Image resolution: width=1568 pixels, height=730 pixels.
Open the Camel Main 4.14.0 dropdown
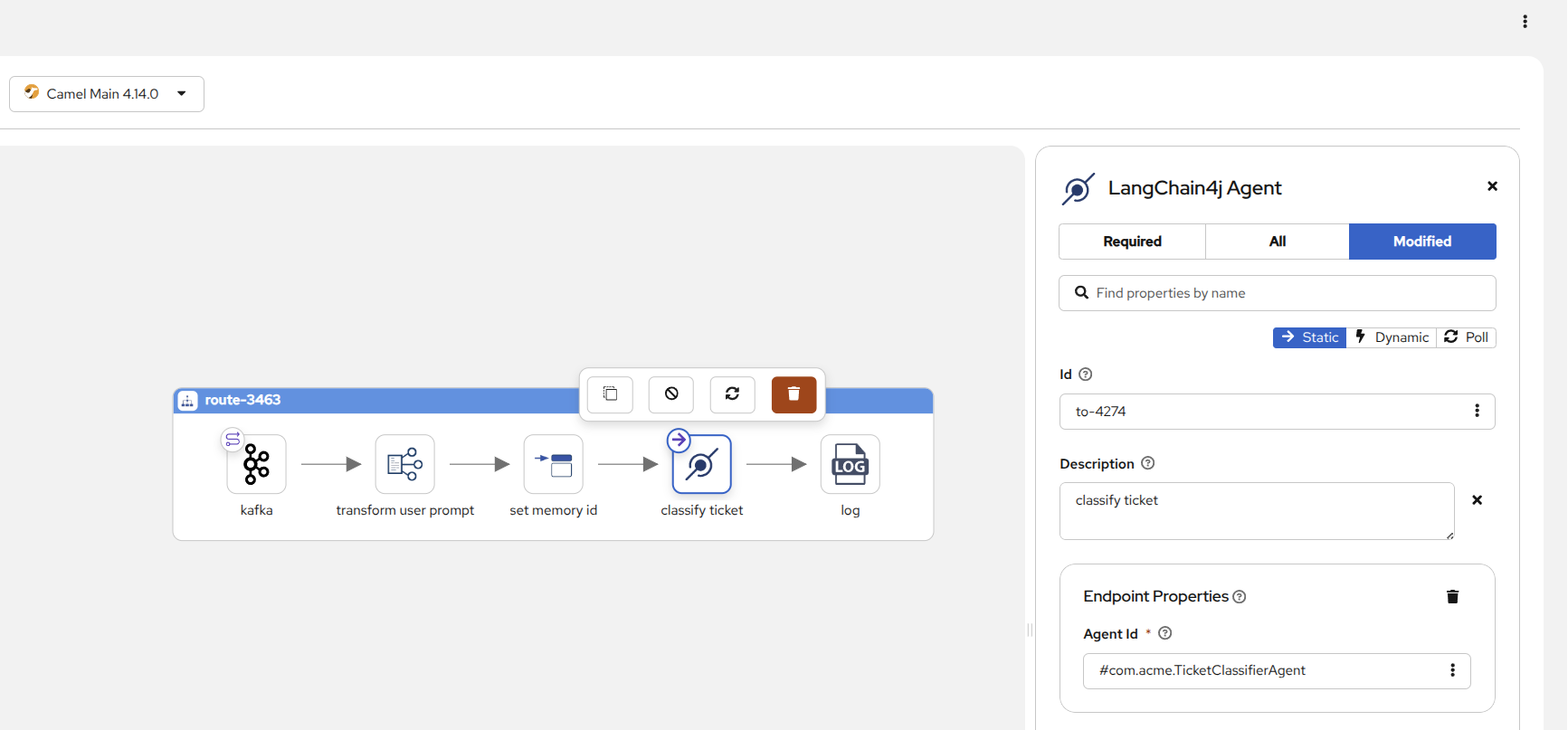coord(107,94)
